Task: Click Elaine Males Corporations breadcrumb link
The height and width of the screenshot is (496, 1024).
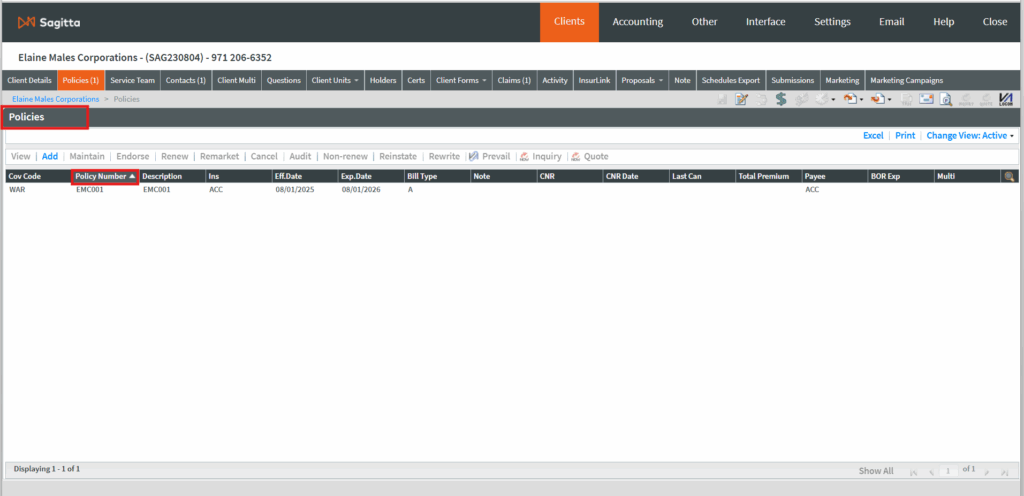Action: click(x=55, y=99)
